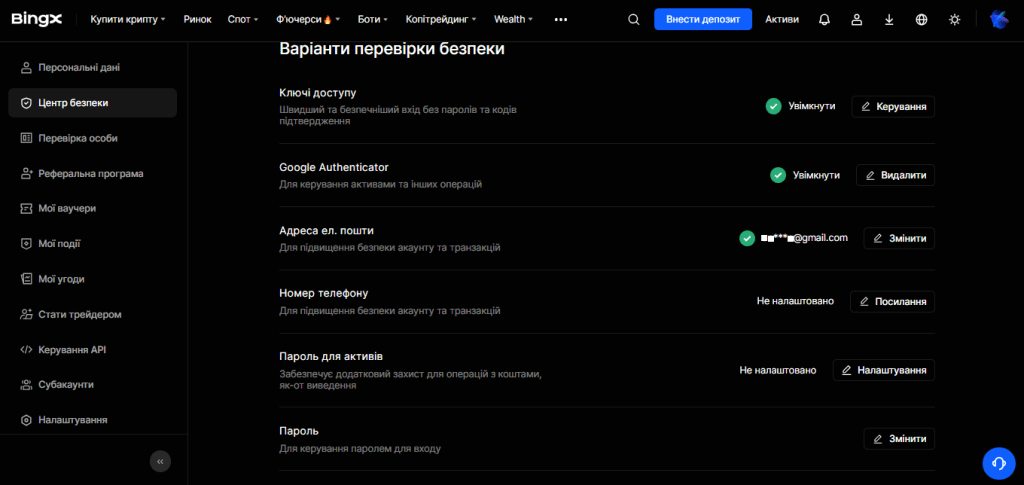The height and width of the screenshot is (485, 1024).
Task: Click green check next to Ключі доступу status
Action: coord(773,106)
